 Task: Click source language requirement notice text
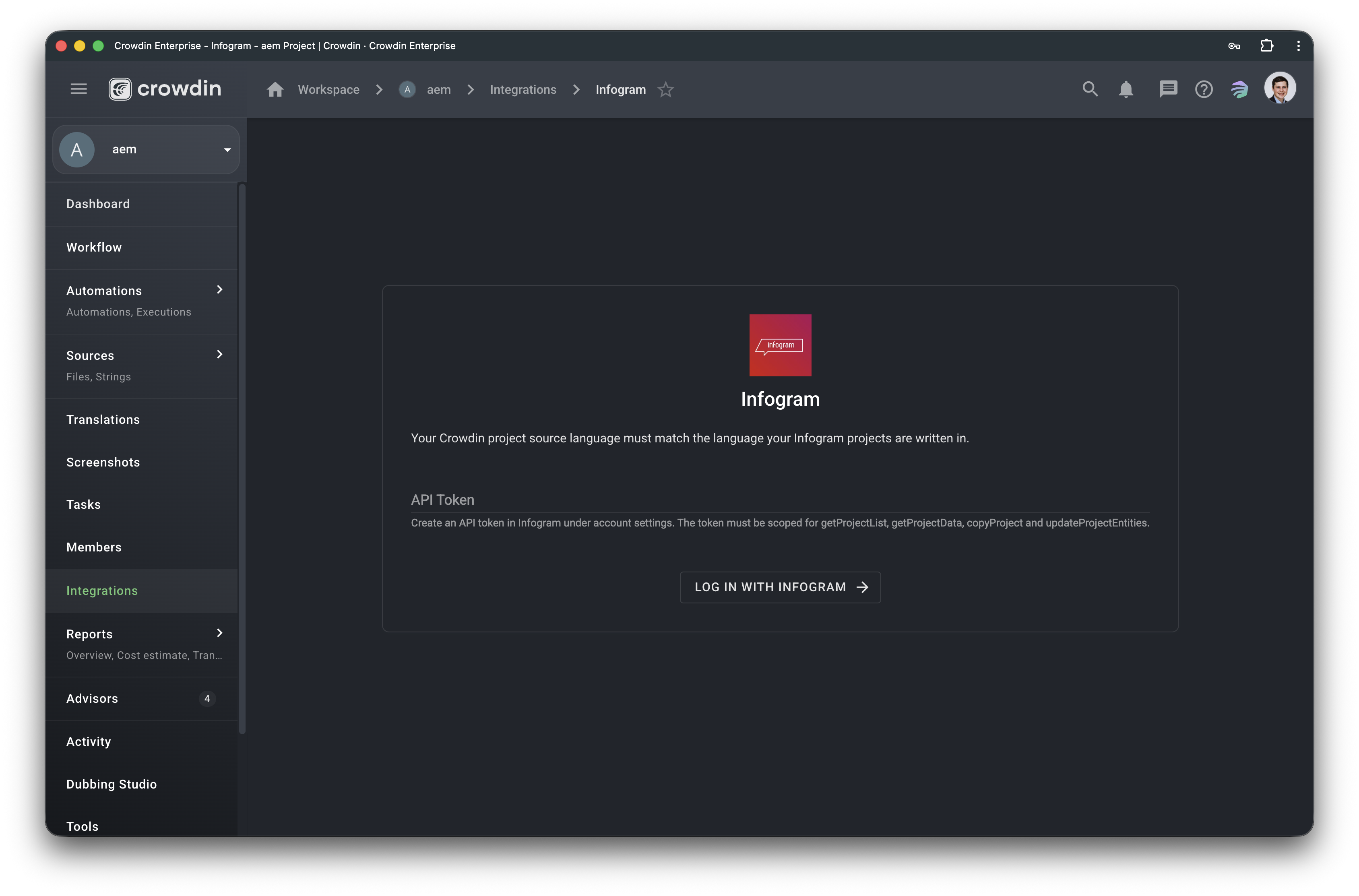[x=690, y=438]
